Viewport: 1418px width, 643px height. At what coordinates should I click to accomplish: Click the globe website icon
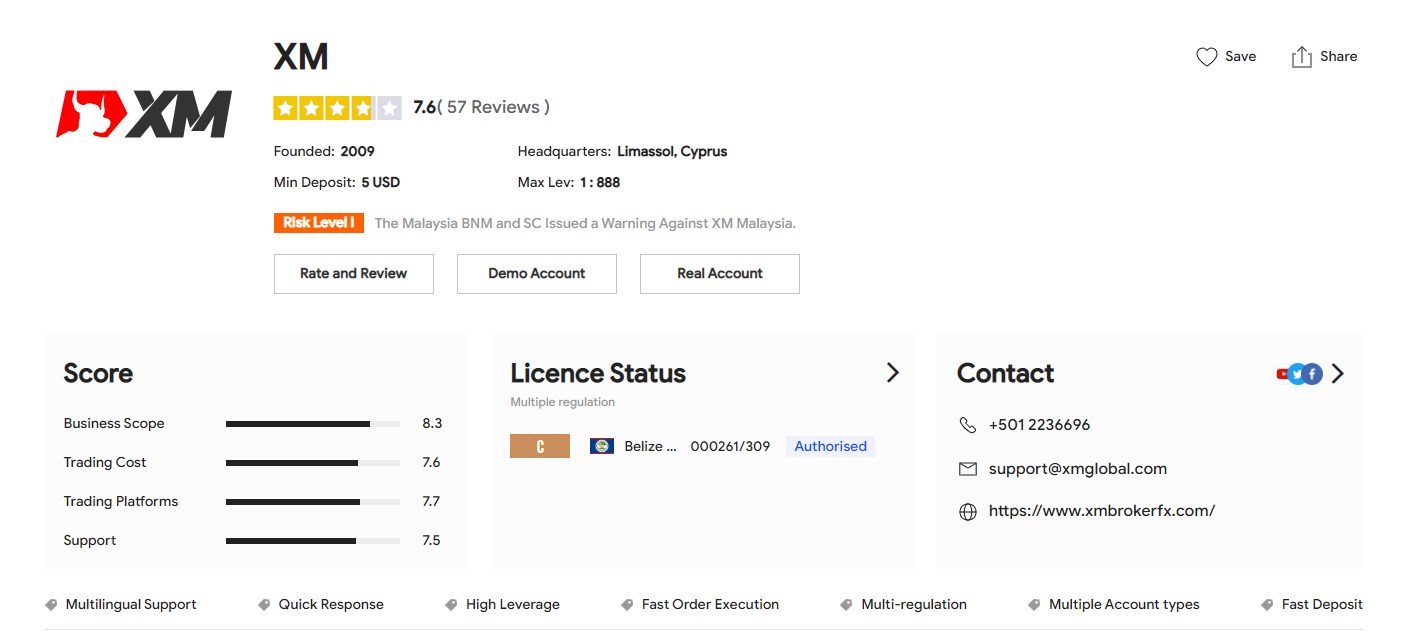point(967,512)
